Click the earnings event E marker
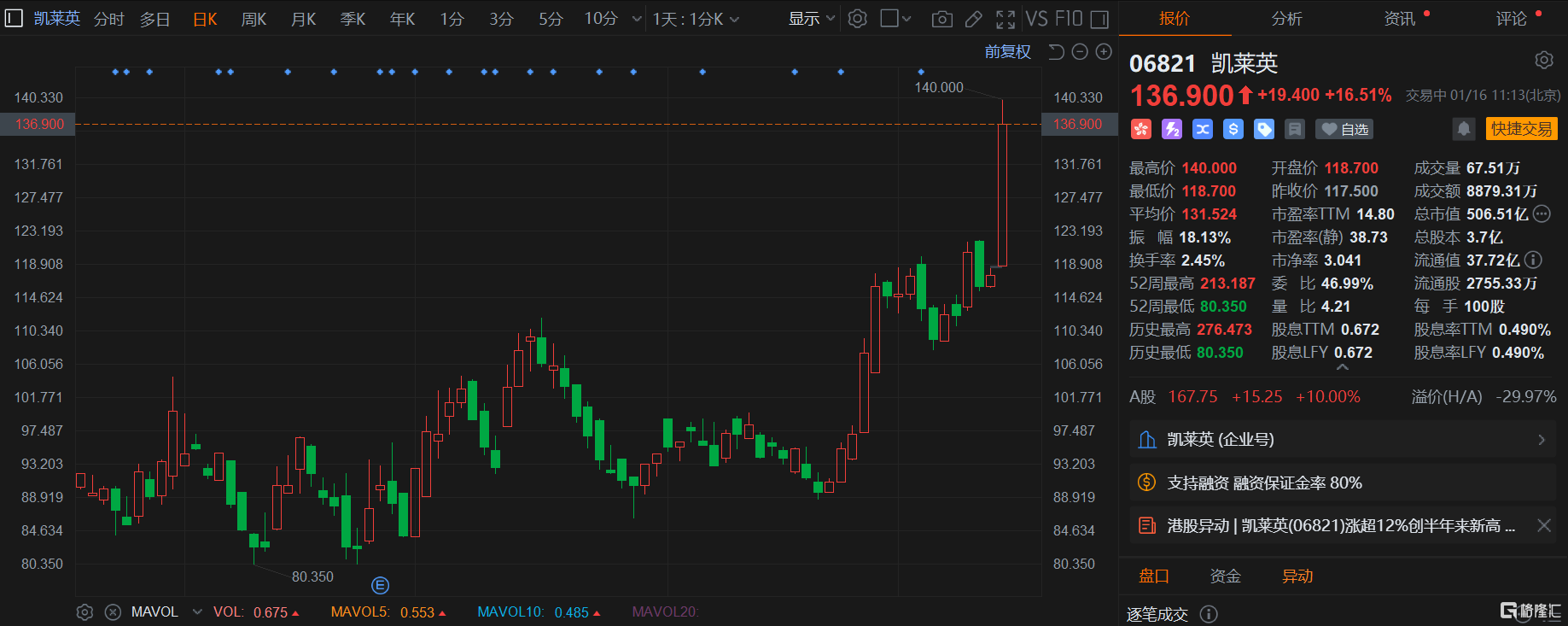The width and height of the screenshot is (1568, 626). (381, 585)
